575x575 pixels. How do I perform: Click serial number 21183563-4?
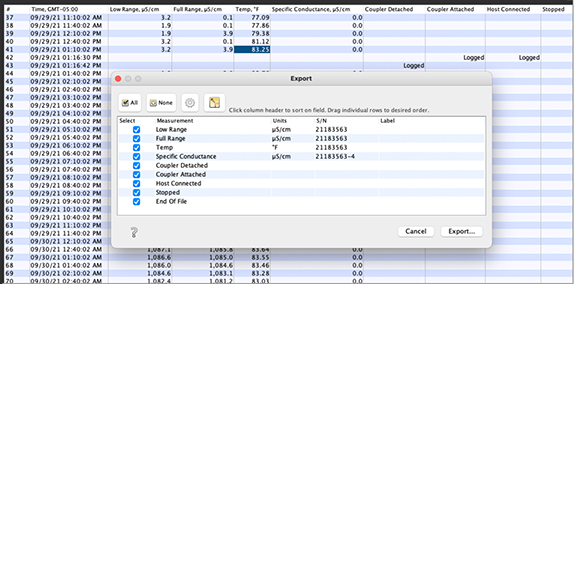point(335,157)
